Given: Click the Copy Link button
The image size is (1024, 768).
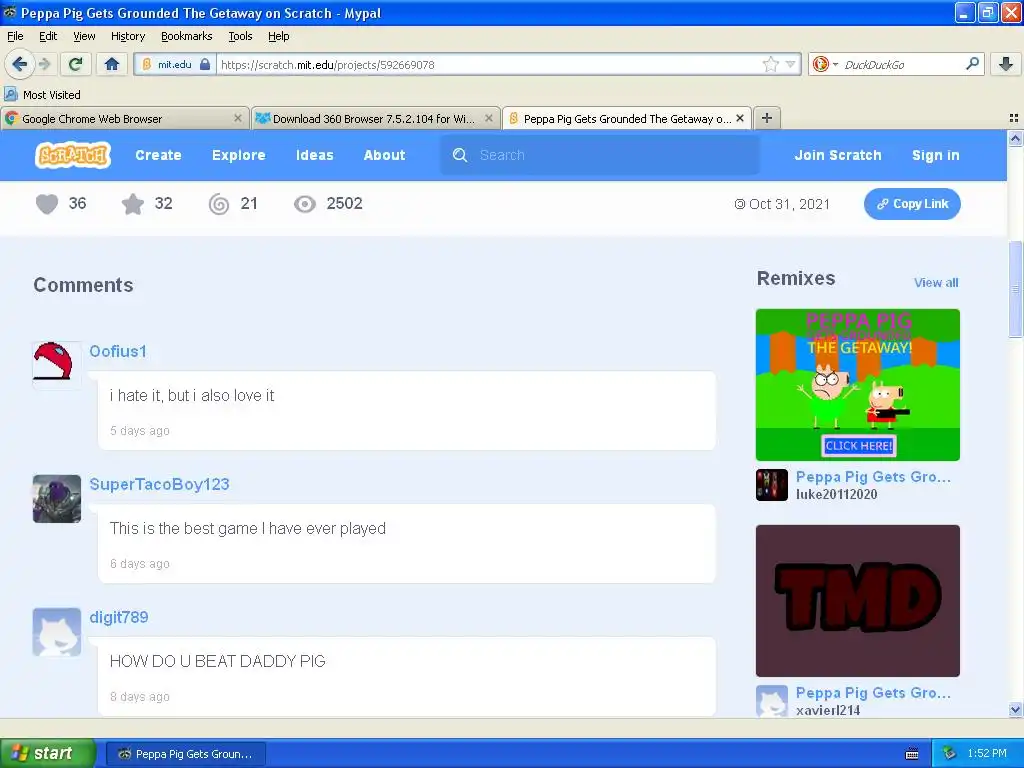Looking at the screenshot, I should pos(912,204).
